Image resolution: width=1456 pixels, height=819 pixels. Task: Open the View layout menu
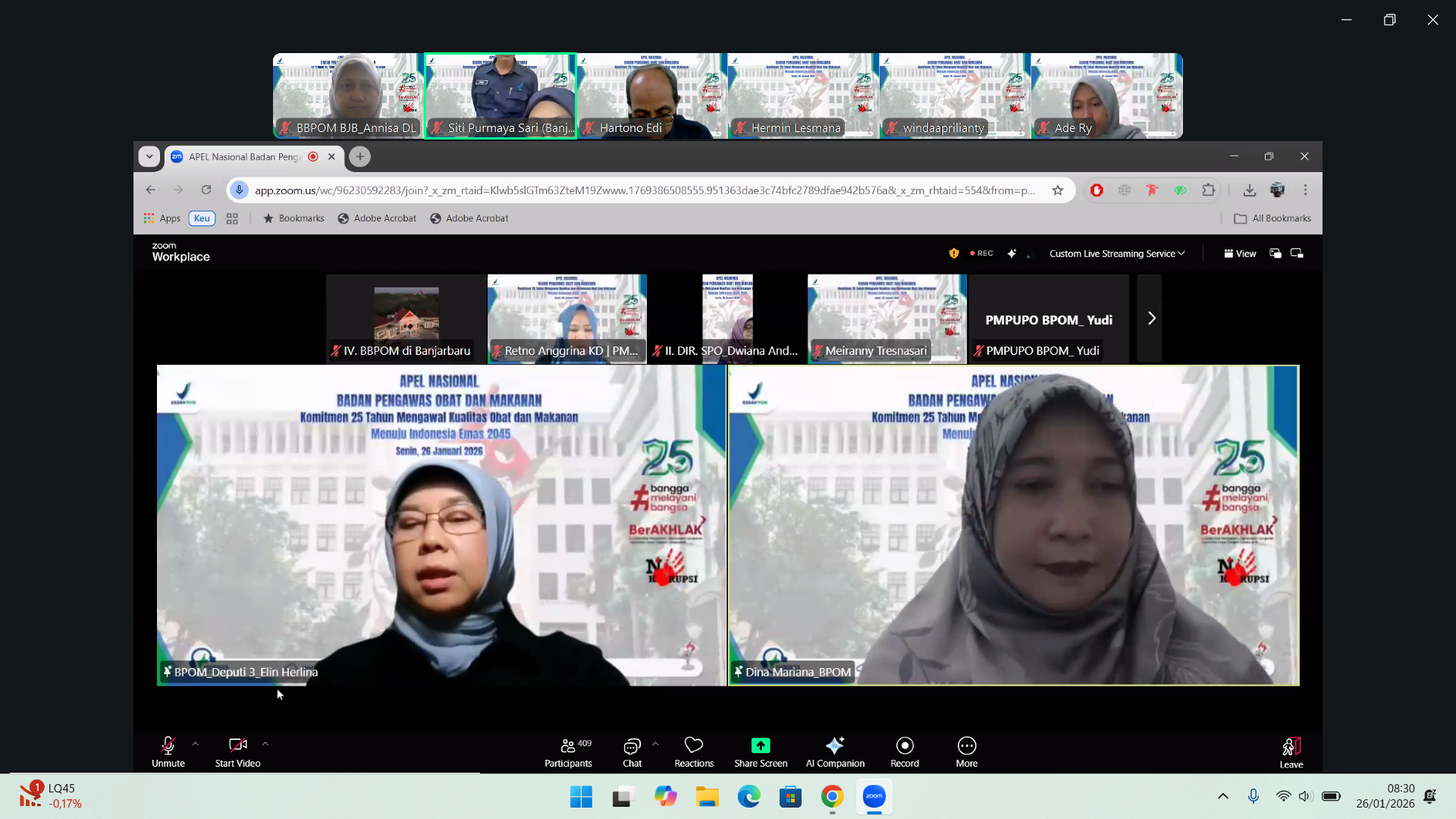point(1240,254)
